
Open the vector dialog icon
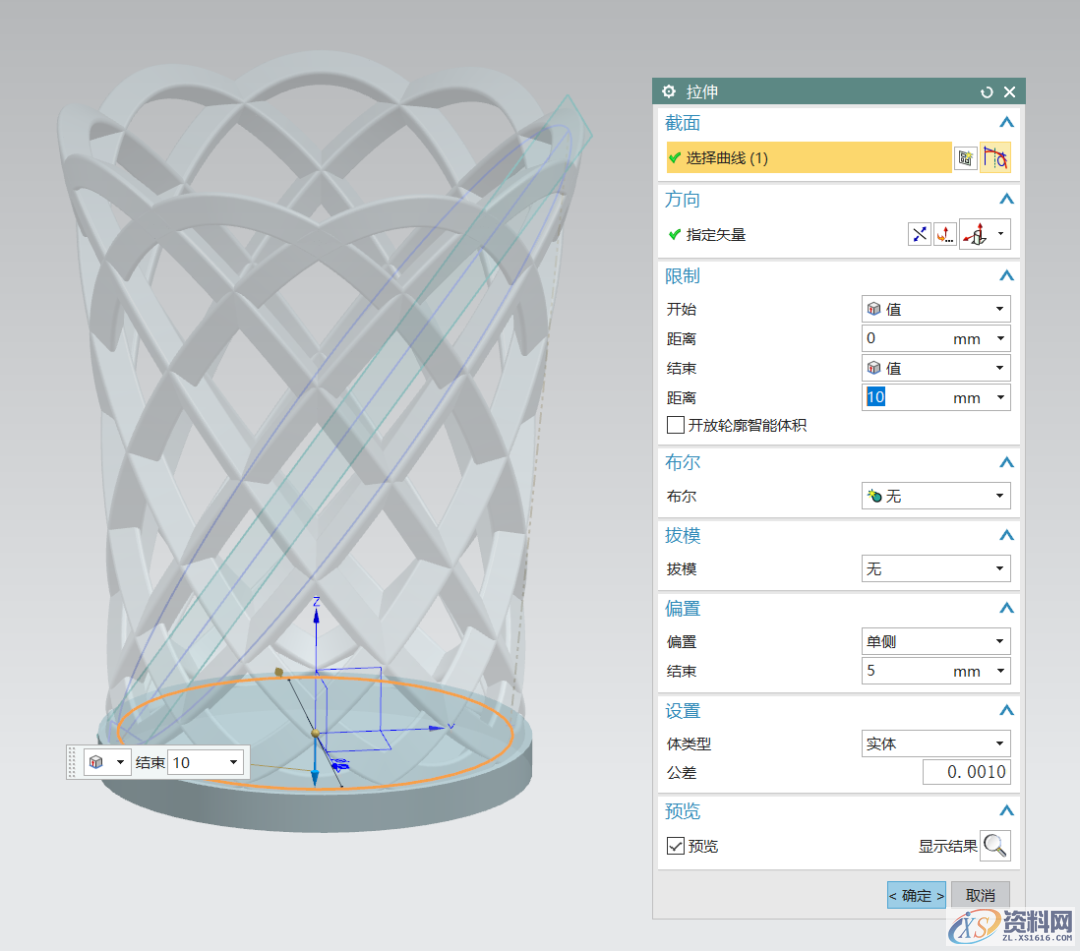tap(945, 235)
